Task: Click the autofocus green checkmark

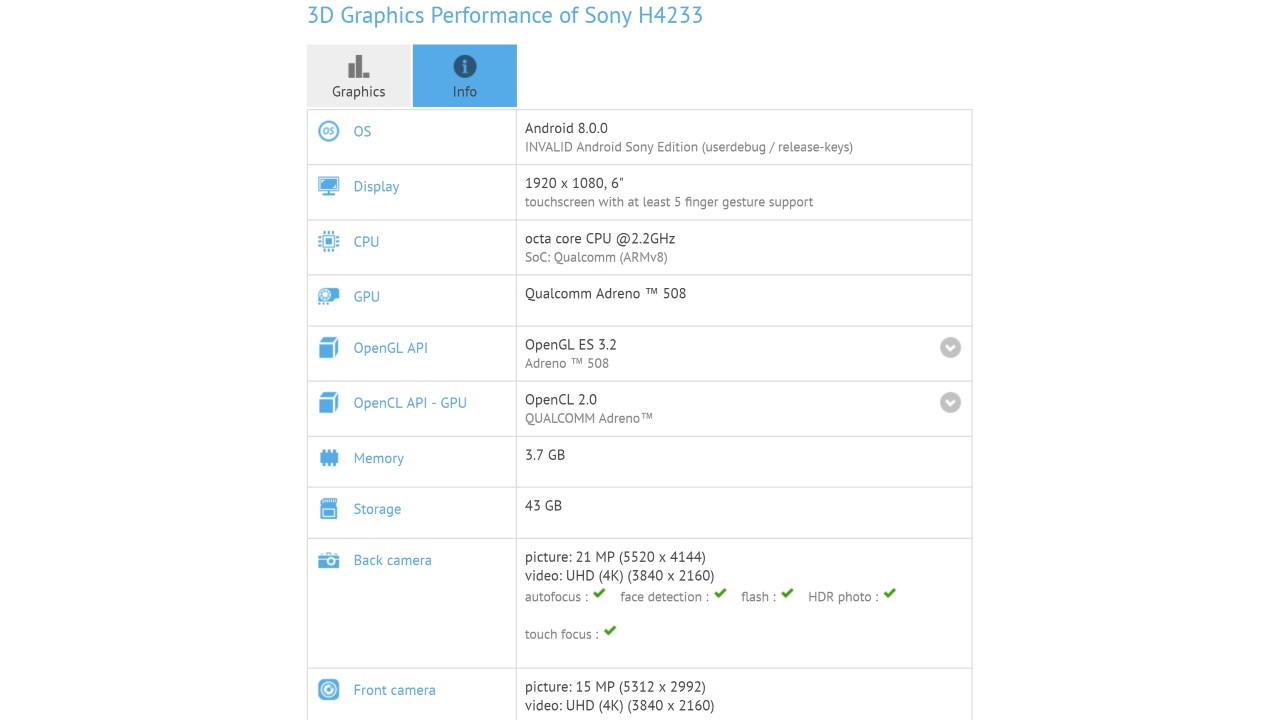Action: (x=599, y=594)
